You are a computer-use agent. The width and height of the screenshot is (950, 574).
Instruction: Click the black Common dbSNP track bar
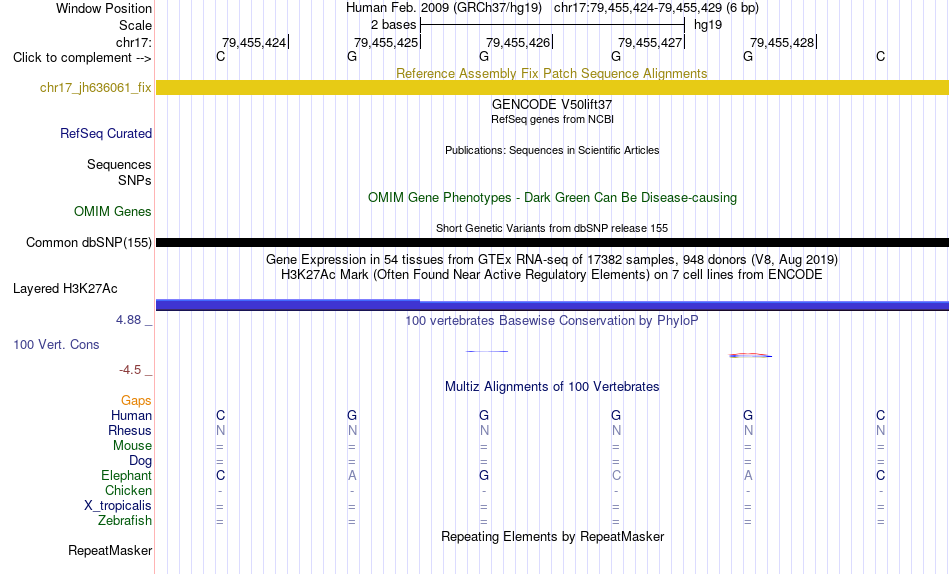click(x=552, y=242)
